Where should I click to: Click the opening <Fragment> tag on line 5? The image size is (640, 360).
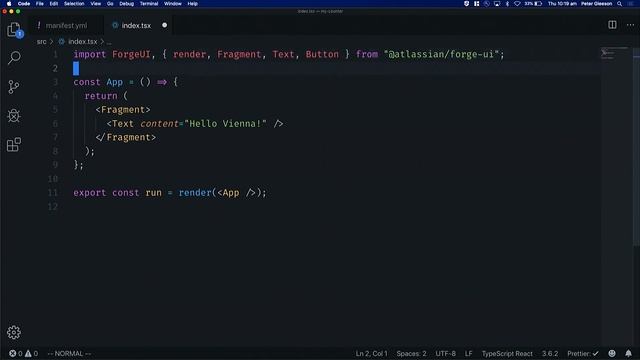[123, 110]
